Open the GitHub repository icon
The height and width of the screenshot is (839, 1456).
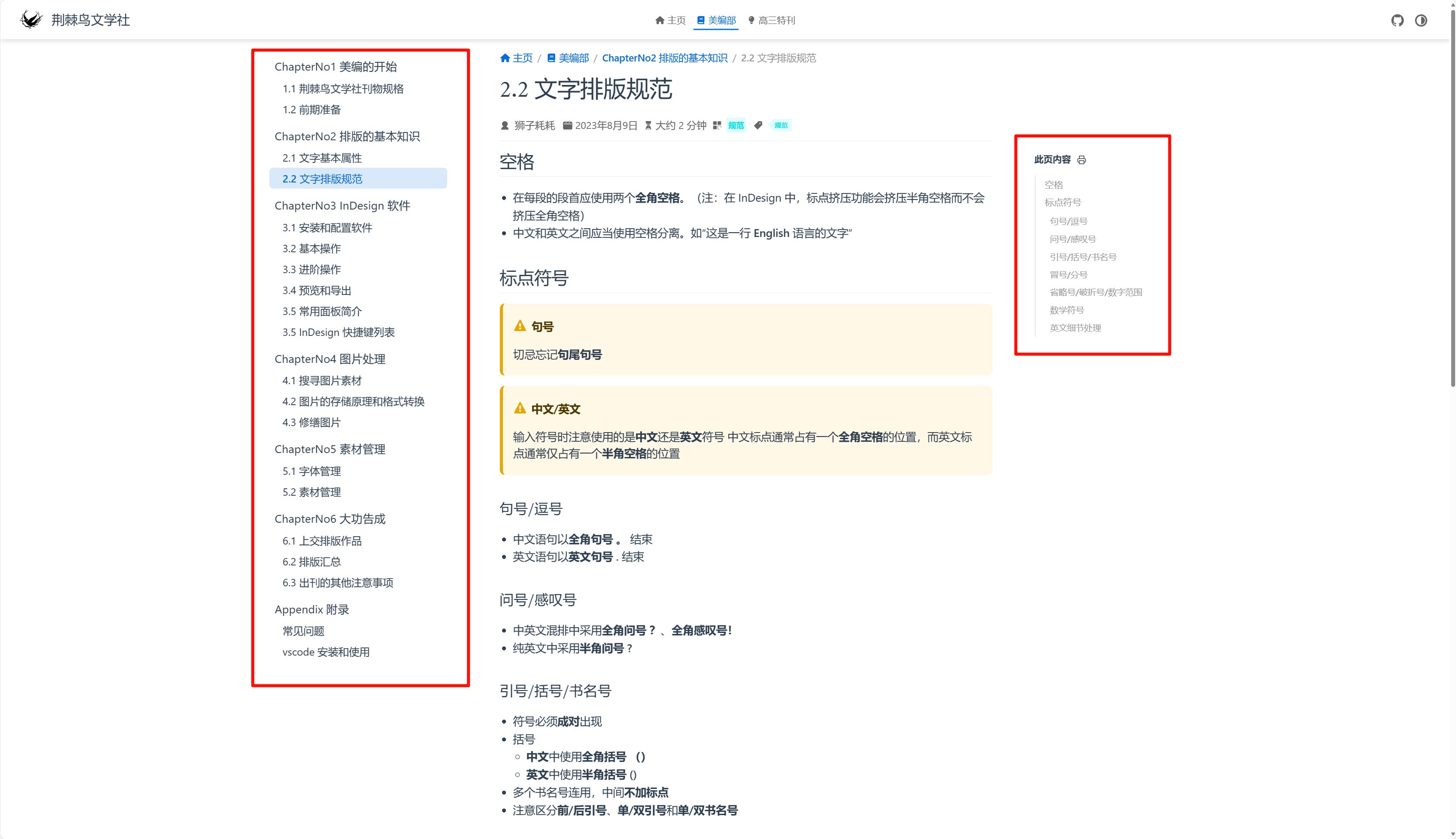point(1397,21)
